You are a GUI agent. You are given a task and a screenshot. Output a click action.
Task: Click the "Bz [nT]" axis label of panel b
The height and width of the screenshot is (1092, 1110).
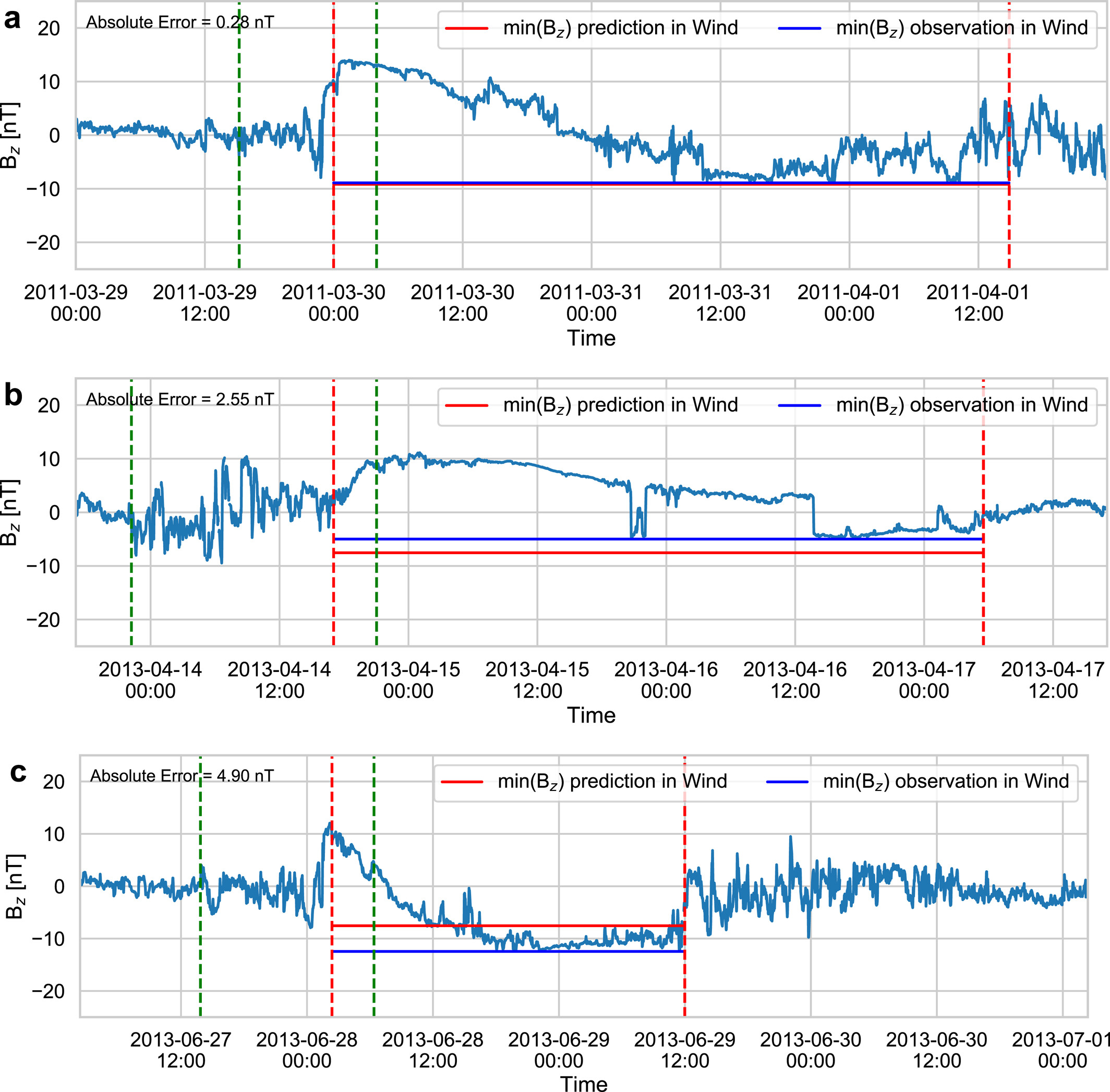pos(10,512)
